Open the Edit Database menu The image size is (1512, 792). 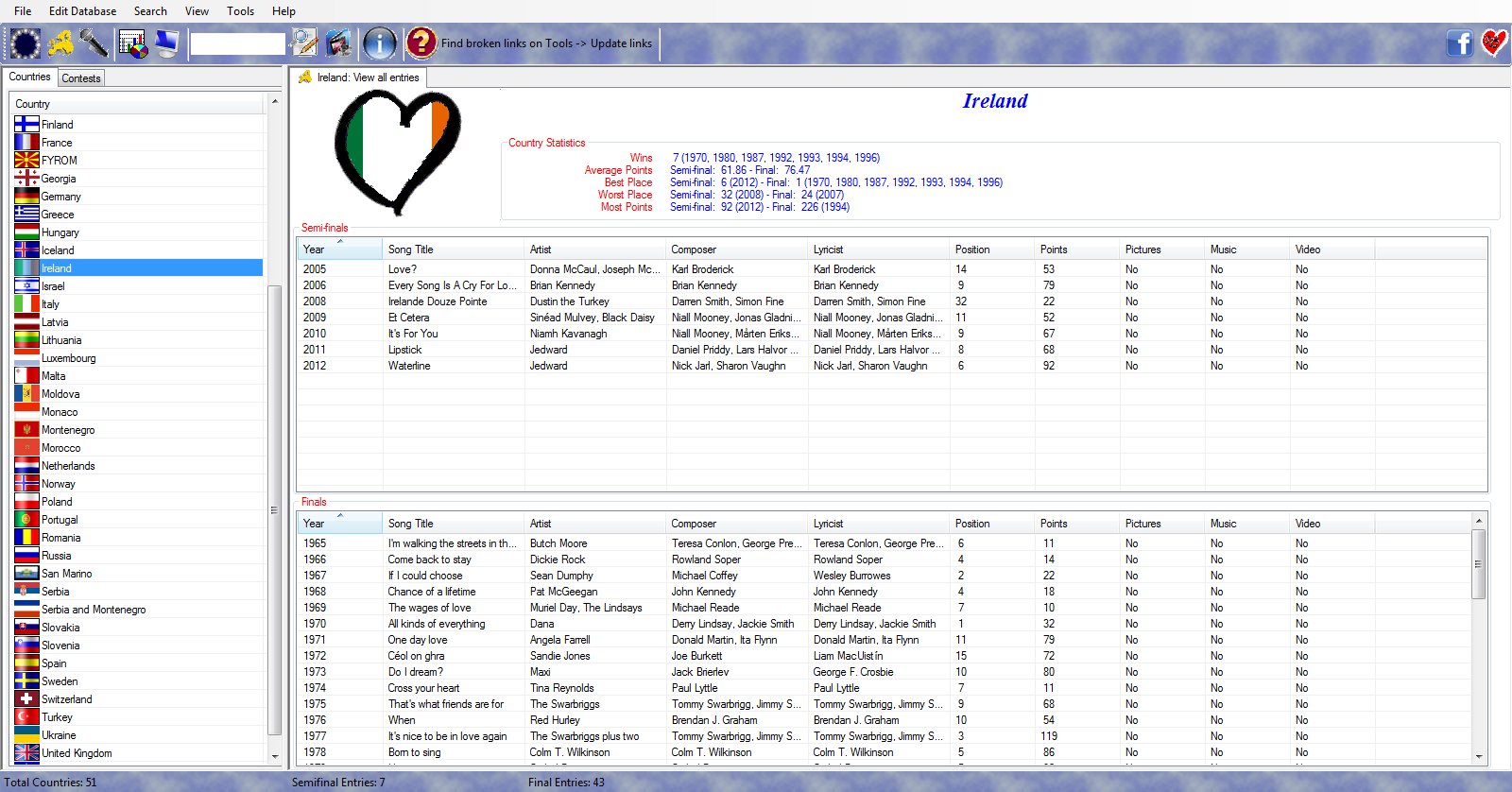click(82, 11)
